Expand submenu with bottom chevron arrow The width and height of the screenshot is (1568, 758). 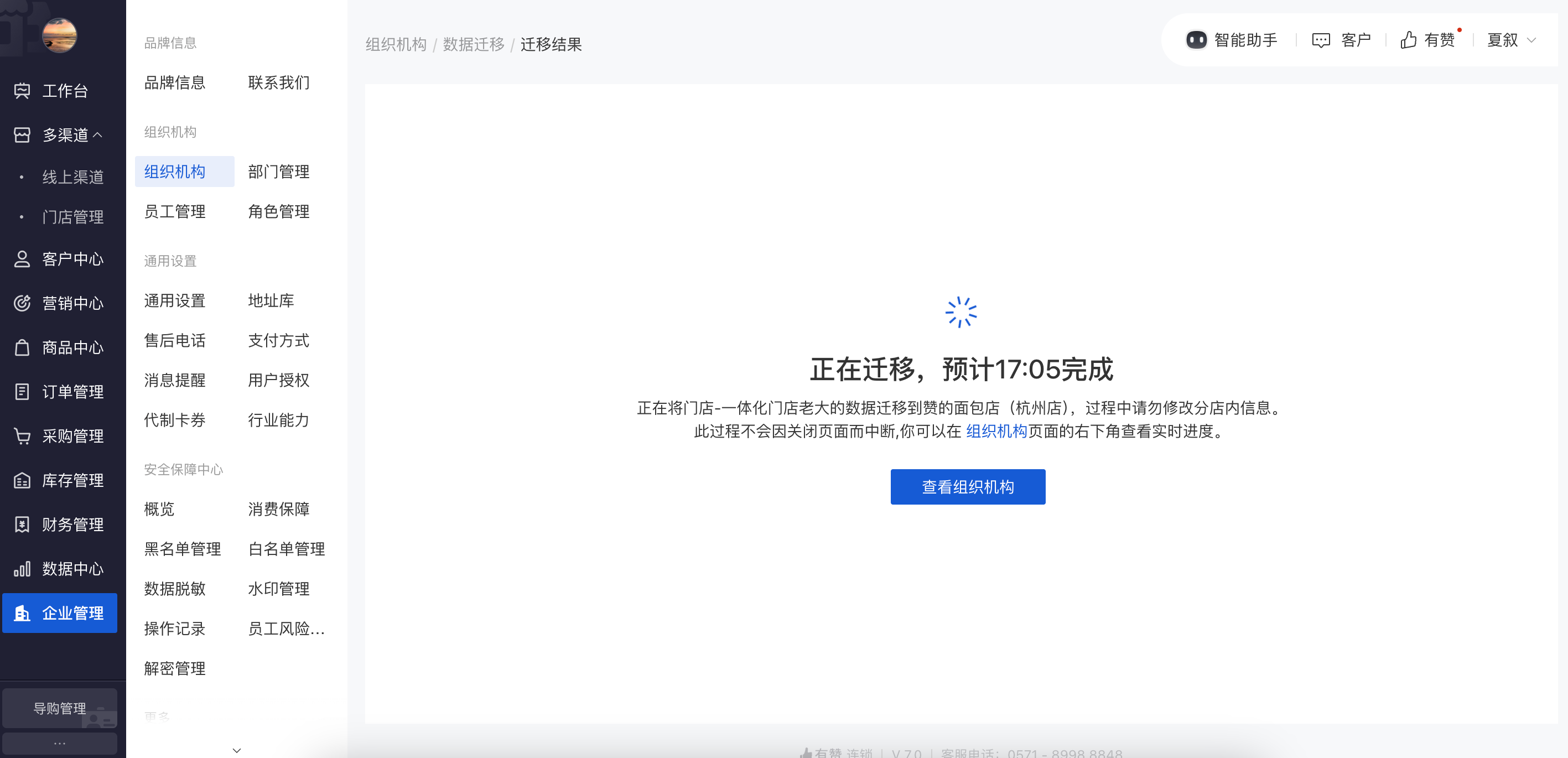pyautogui.click(x=237, y=750)
